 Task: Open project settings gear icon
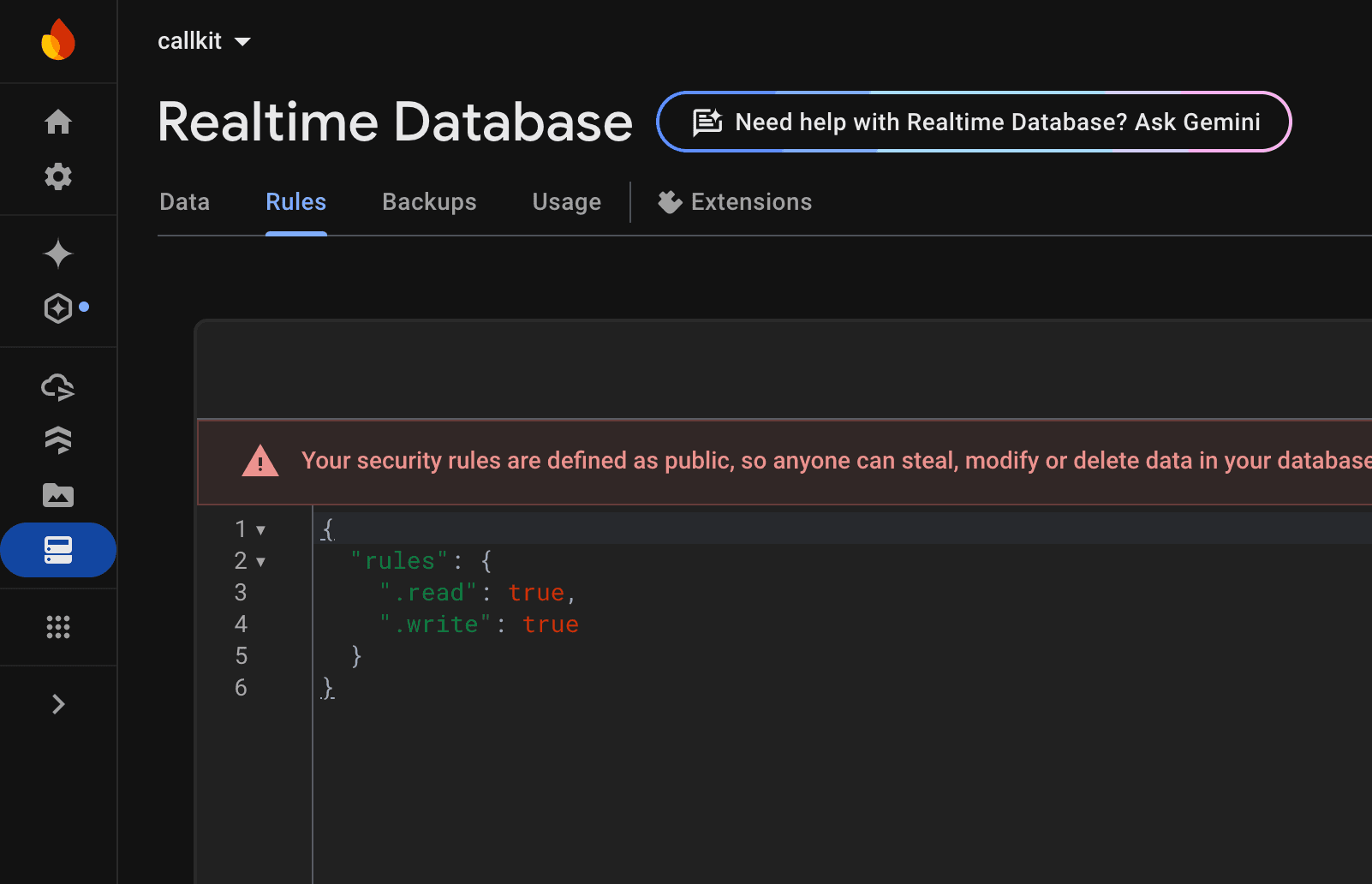click(x=58, y=176)
